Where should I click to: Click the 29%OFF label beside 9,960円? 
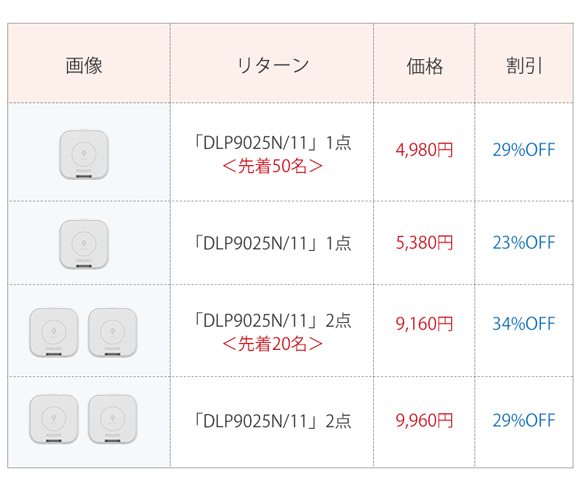point(524,421)
